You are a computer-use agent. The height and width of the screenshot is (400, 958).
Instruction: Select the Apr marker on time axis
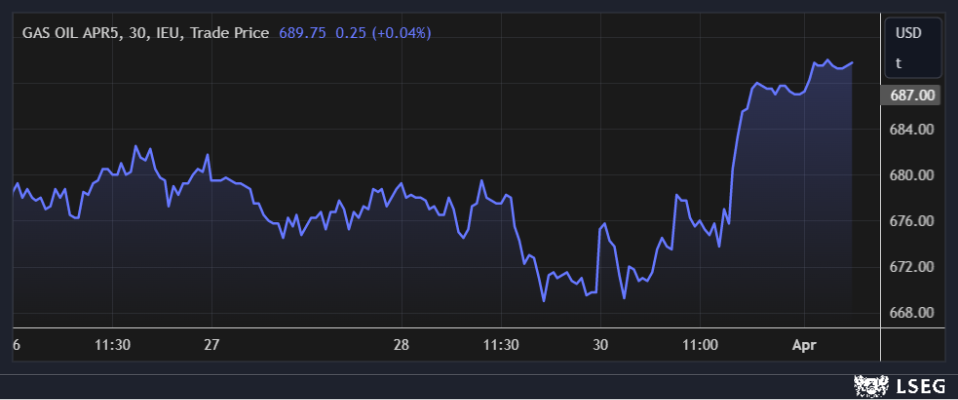click(x=804, y=344)
